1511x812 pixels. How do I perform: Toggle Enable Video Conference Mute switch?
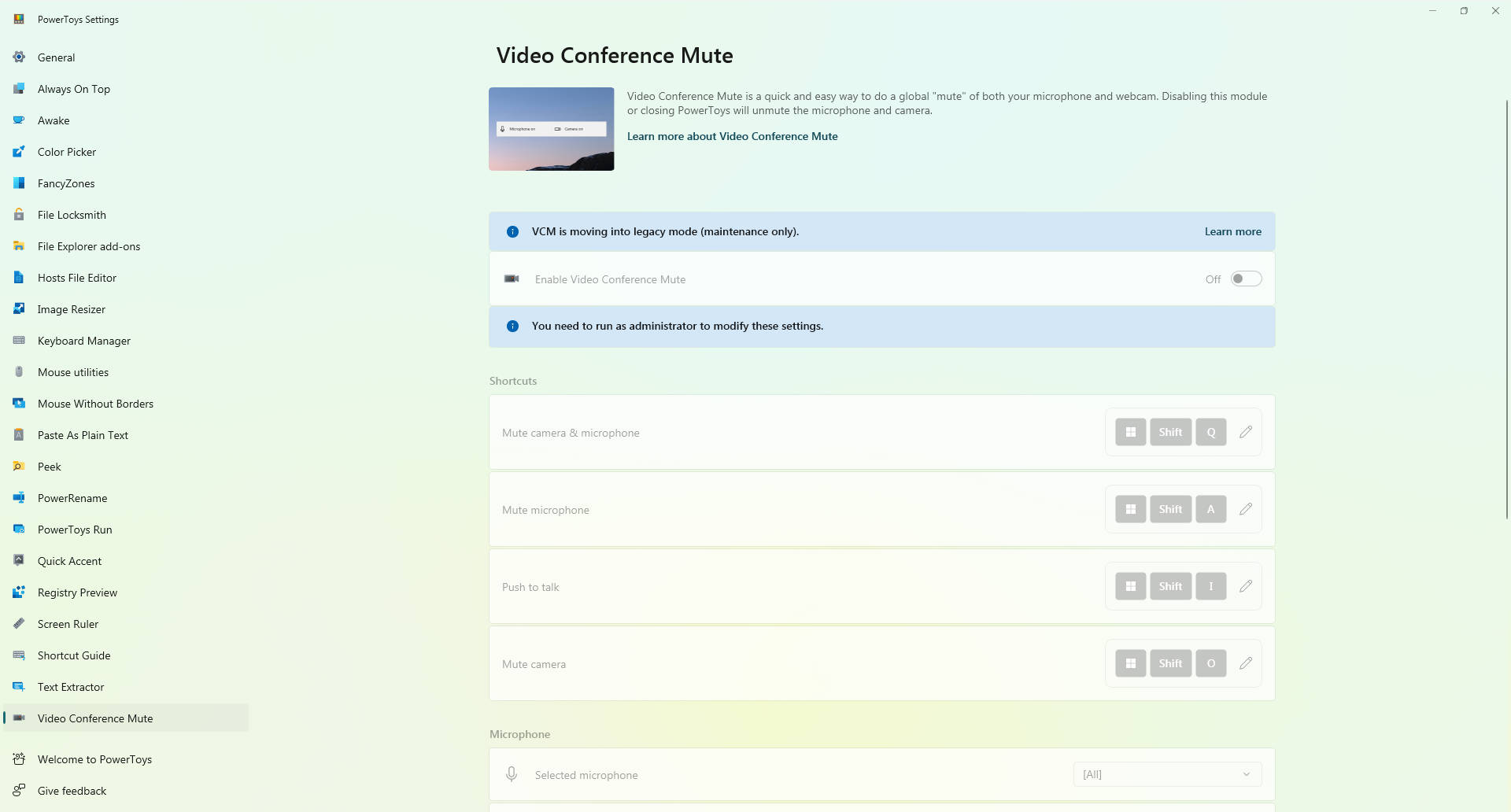1246,279
